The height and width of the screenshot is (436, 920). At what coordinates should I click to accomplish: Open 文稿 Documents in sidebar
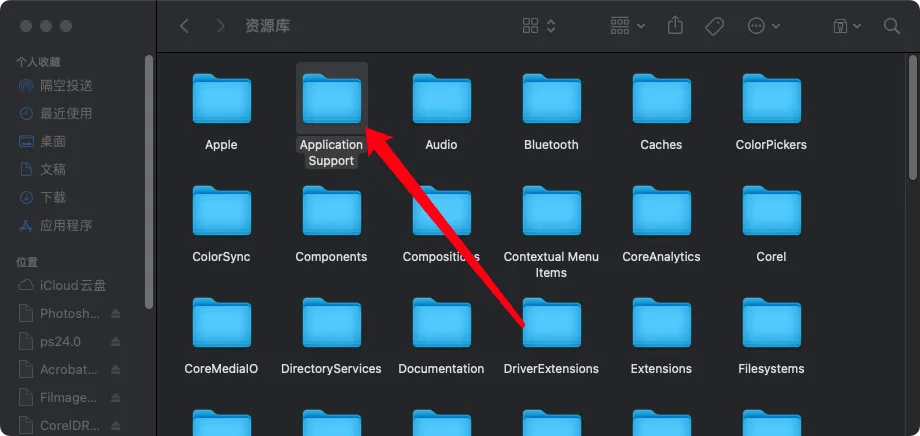click(53, 170)
